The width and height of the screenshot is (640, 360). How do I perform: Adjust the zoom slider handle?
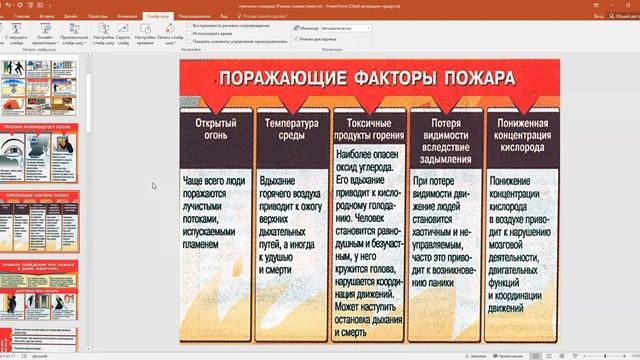605,356
